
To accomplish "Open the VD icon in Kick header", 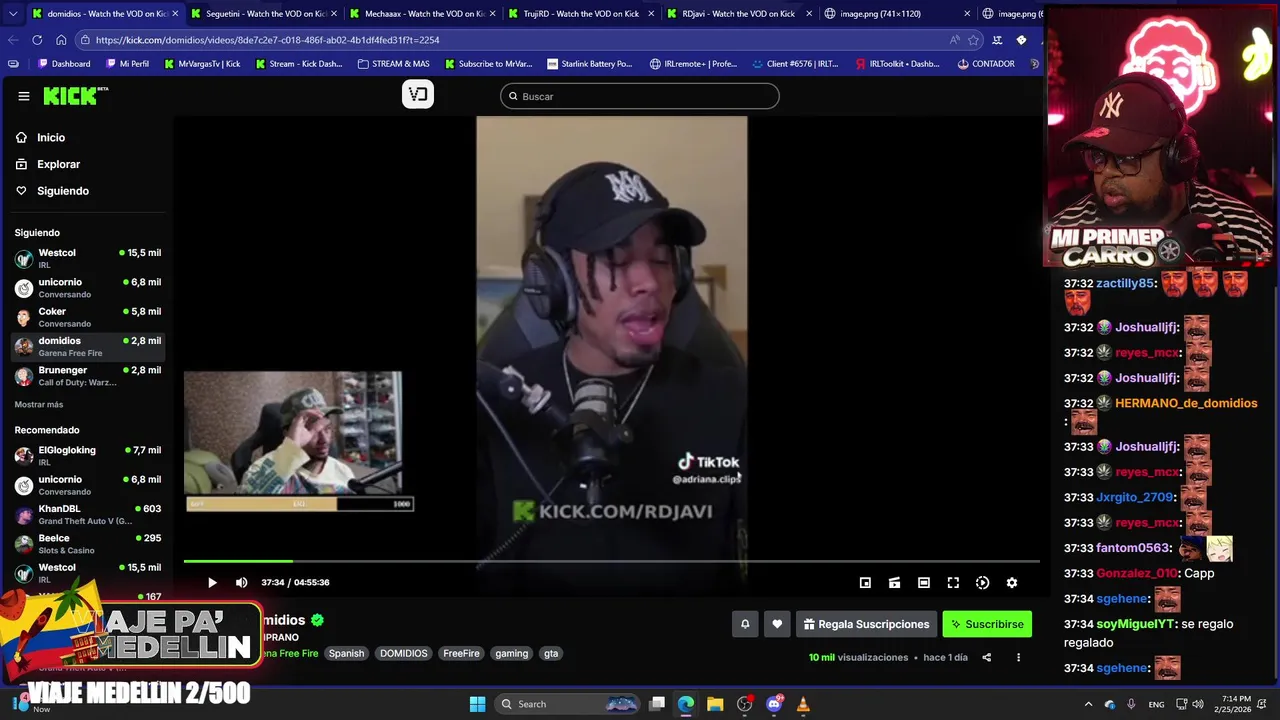I will (418, 95).
